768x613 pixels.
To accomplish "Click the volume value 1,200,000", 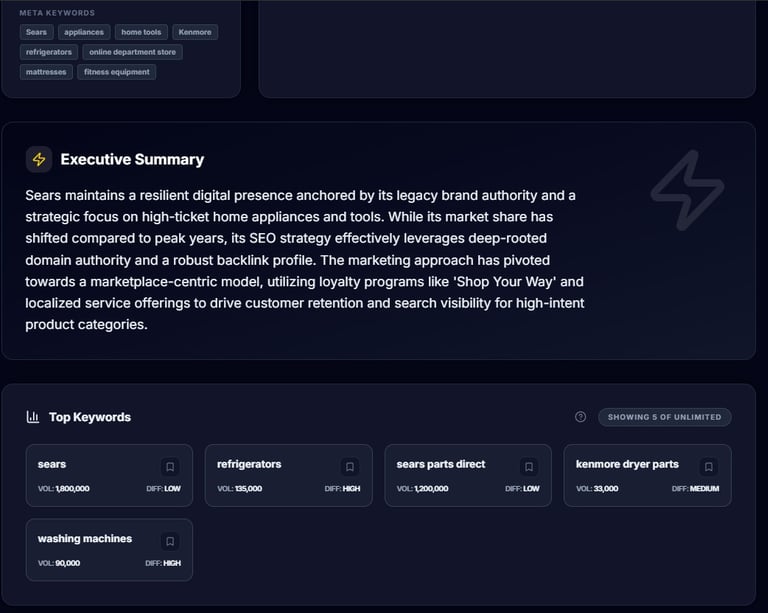I will (x=432, y=489).
